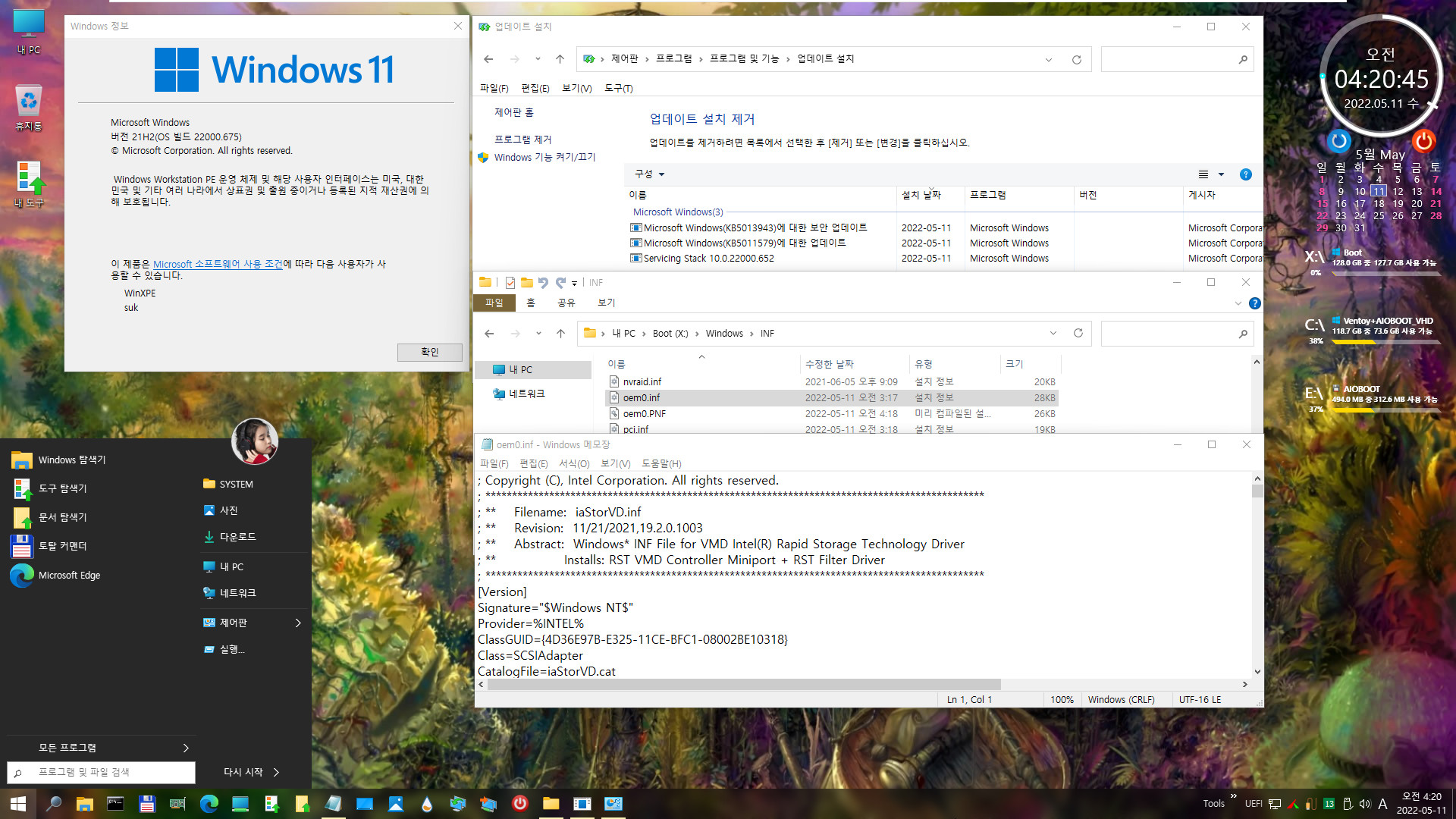Click the network computer tray icon
This screenshot has width=1456, height=819.
pos(1275,804)
